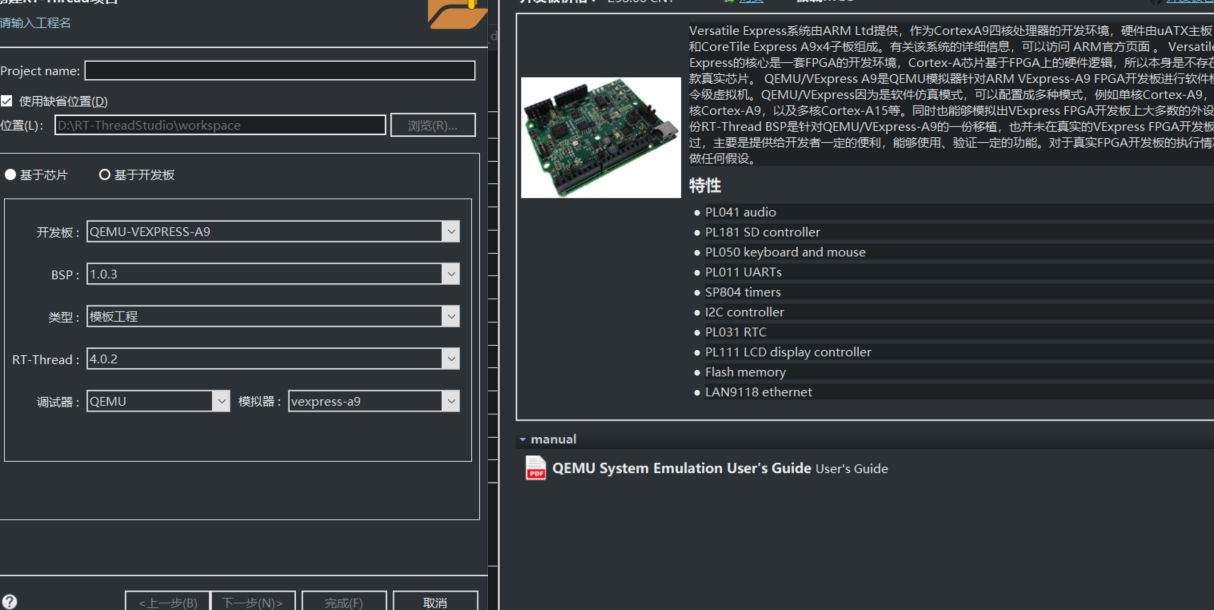
Task: Uncheck 使用缺省位置 default location option
Action: tap(8, 101)
